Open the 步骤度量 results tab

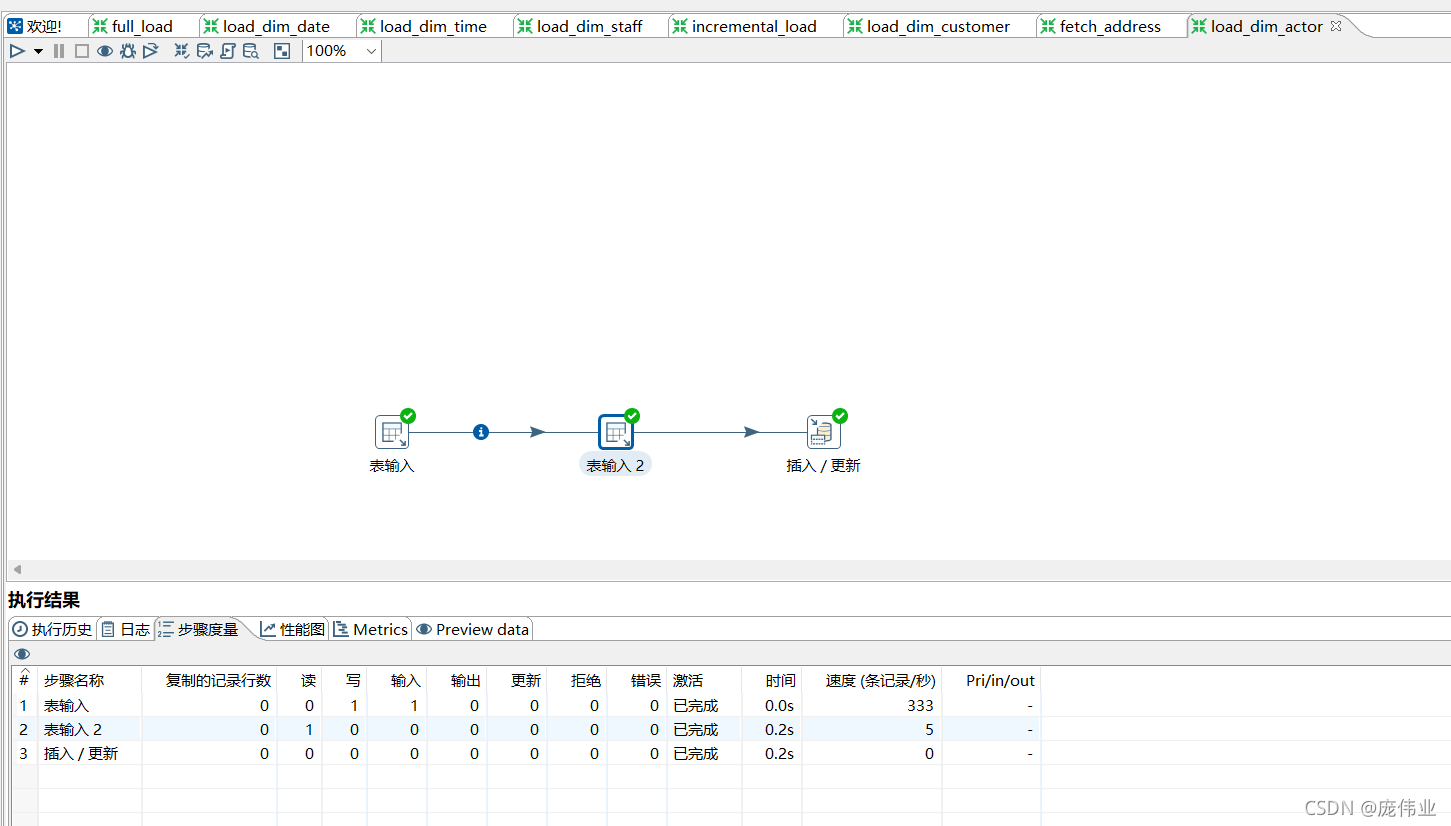pyautogui.click(x=198, y=629)
